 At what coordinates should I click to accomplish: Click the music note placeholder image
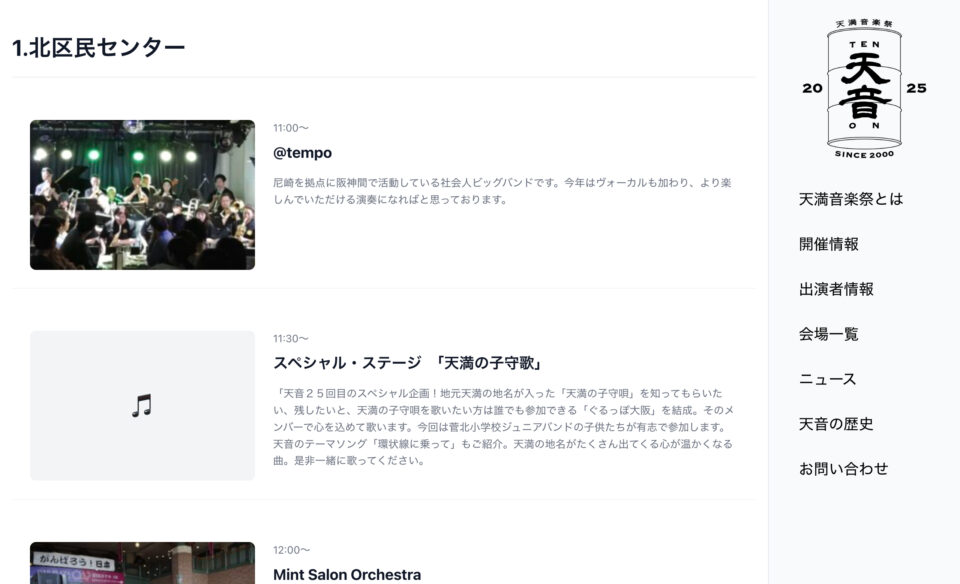click(142, 405)
